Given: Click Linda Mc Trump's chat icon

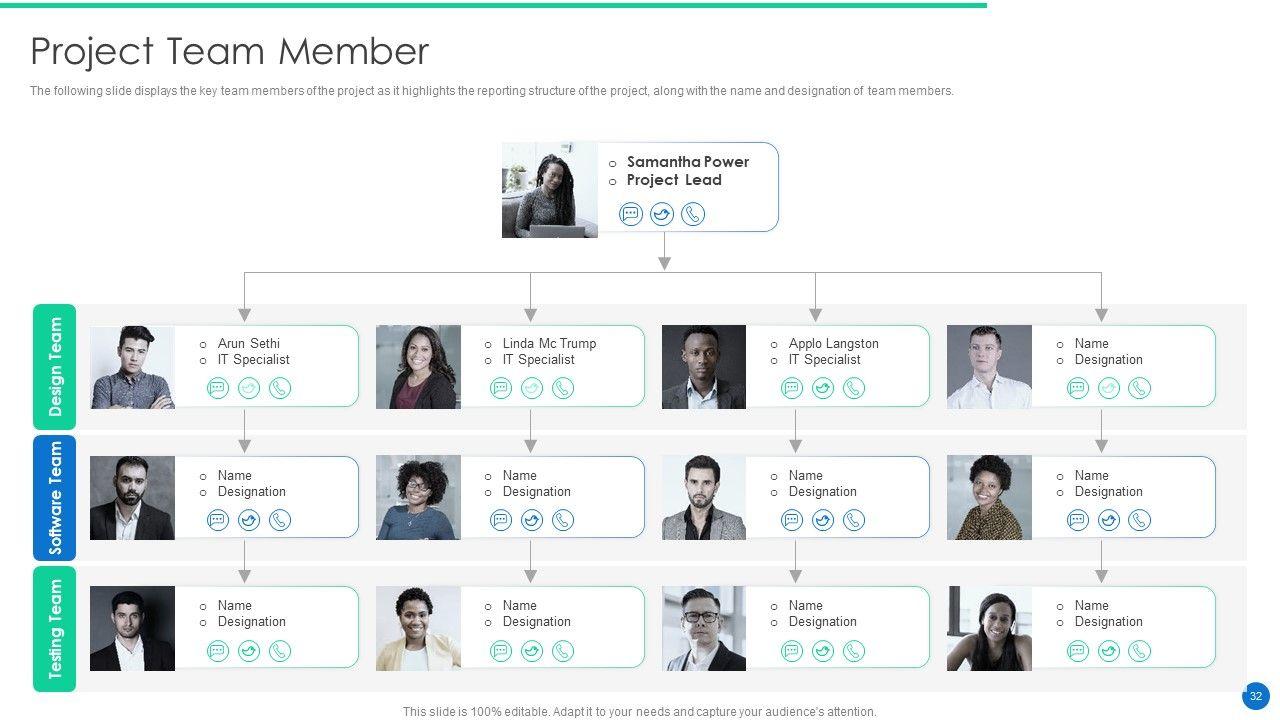Looking at the screenshot, I should point(501,388).
